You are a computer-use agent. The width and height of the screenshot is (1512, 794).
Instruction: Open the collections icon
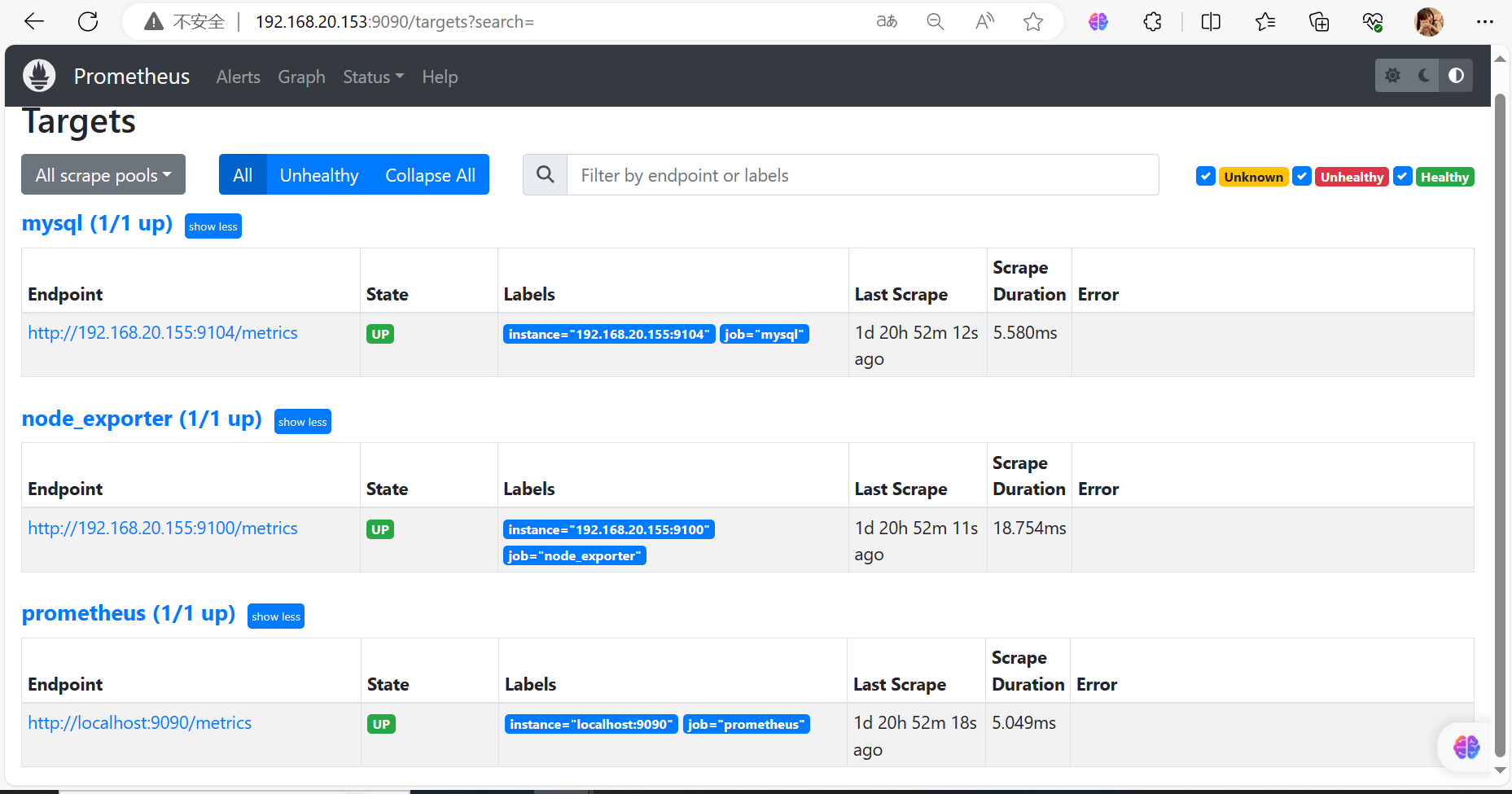coord(1319,22)
